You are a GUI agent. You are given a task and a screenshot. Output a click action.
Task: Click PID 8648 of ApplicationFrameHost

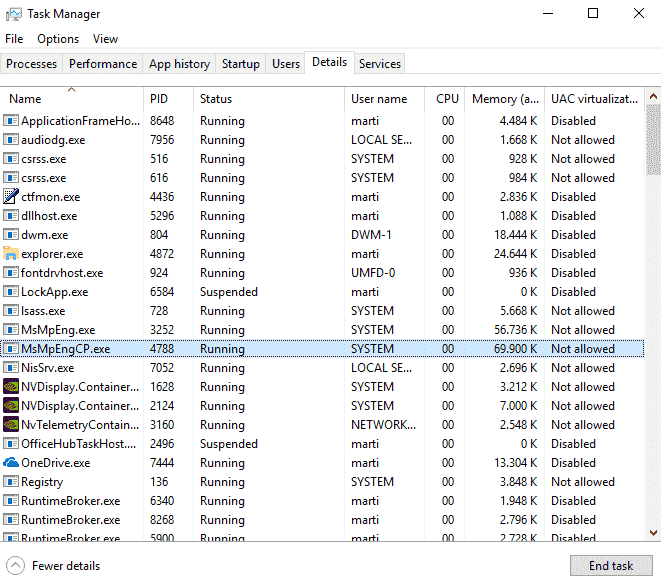click(162, 121)
